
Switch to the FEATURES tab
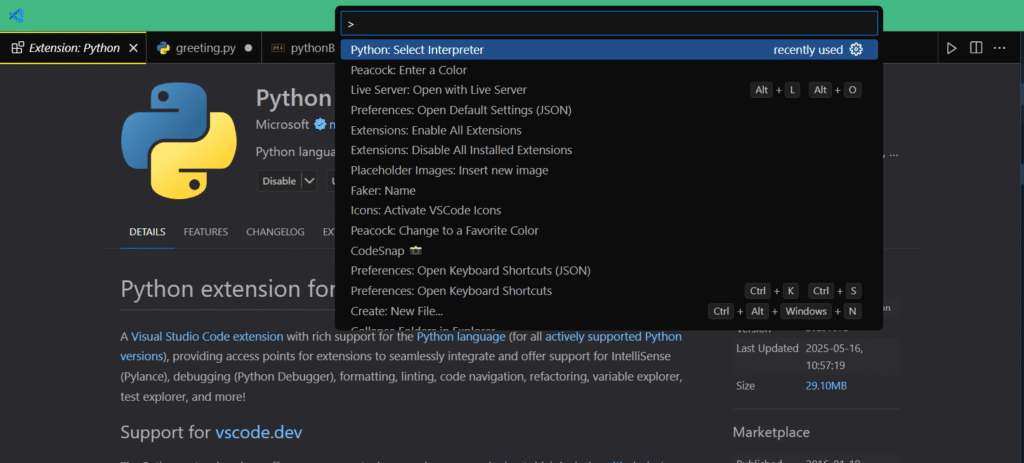click(x=205, y=232)
